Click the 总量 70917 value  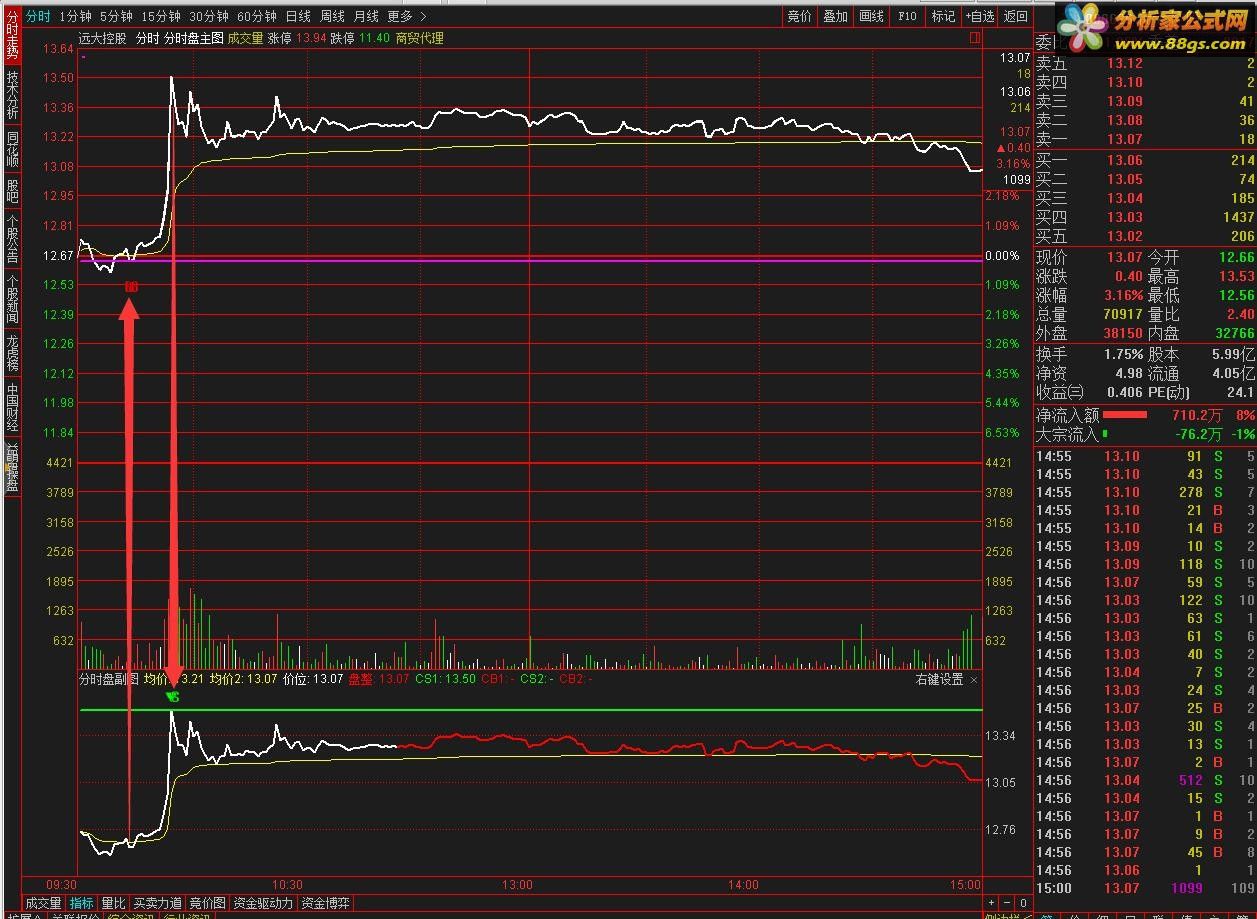click(x=1122, y=315)
